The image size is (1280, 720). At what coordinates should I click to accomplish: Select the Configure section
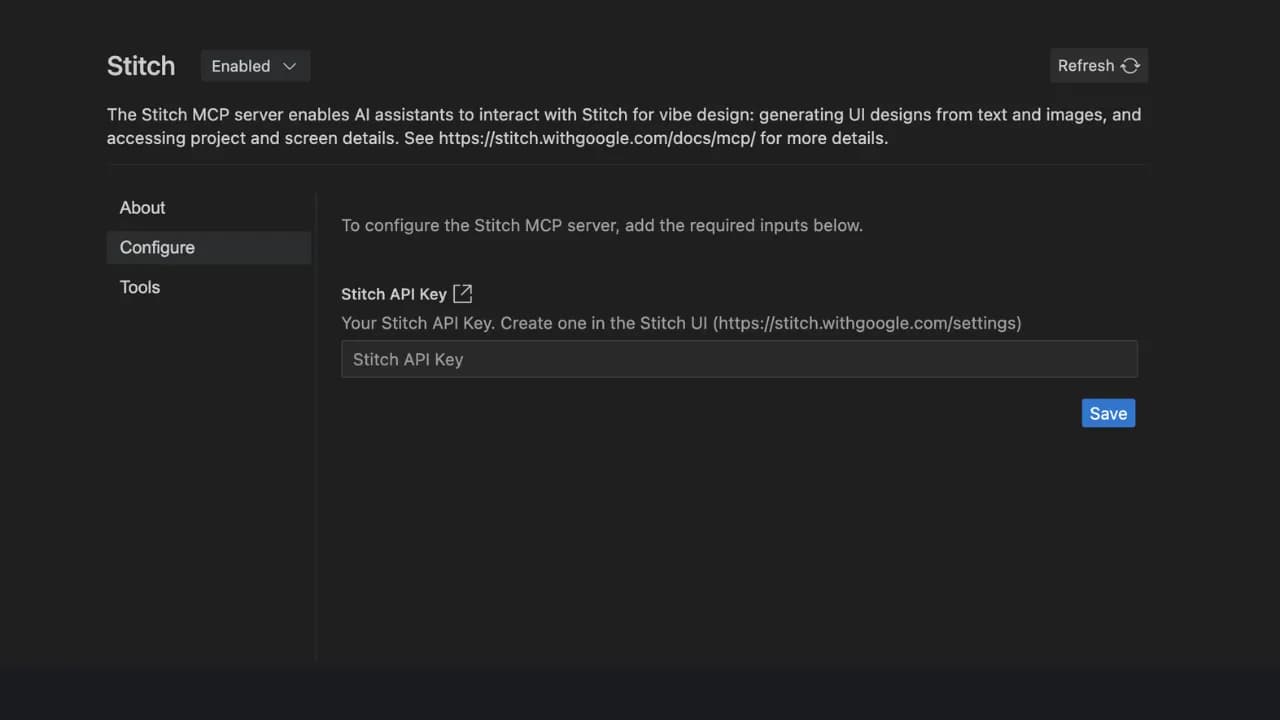click(157, 247)
